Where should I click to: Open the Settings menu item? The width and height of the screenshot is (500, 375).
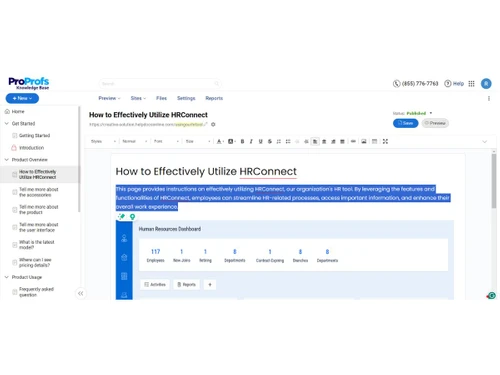[x=186, y=98]
